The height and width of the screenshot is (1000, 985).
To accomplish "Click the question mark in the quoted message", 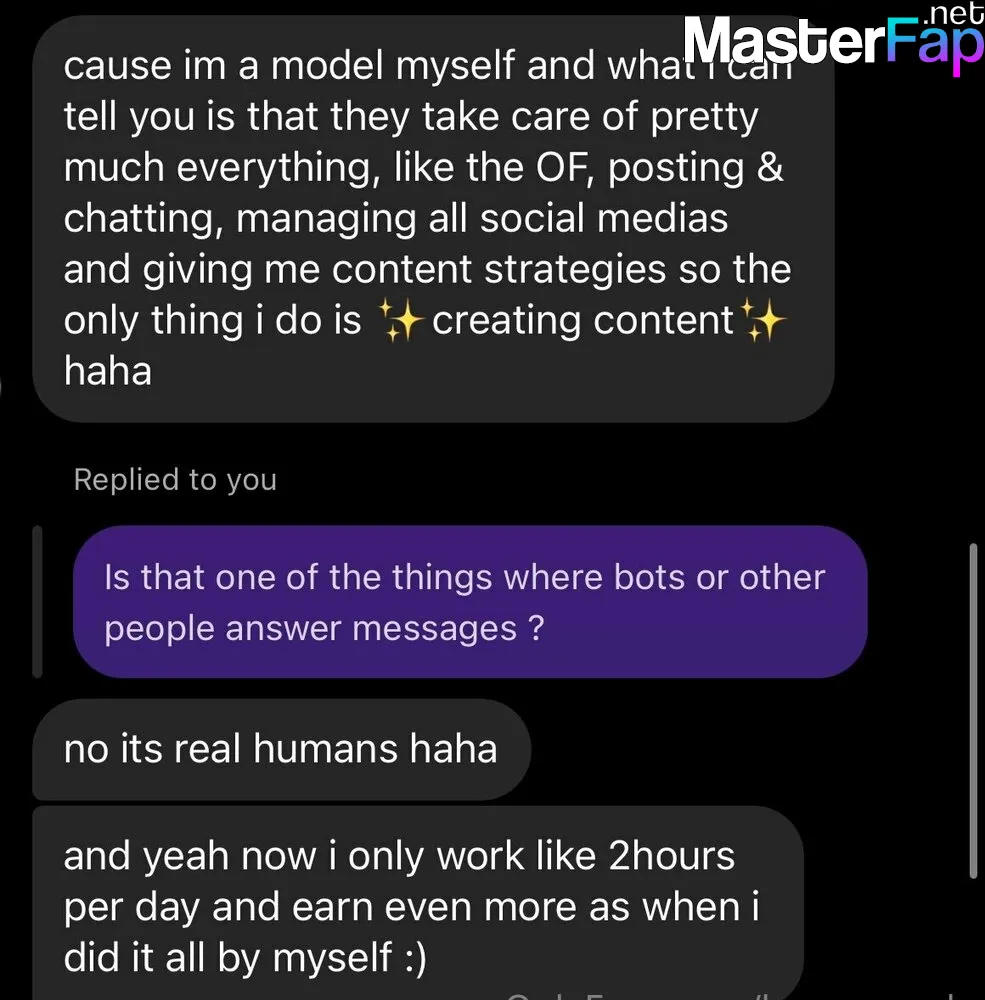I will point(537,628).
